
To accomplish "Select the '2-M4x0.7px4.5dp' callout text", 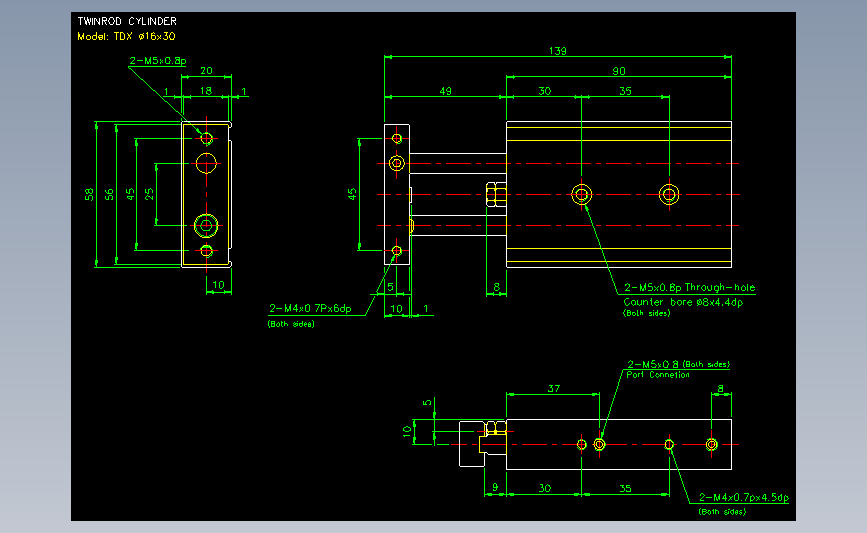I will [x=744, y=498].
